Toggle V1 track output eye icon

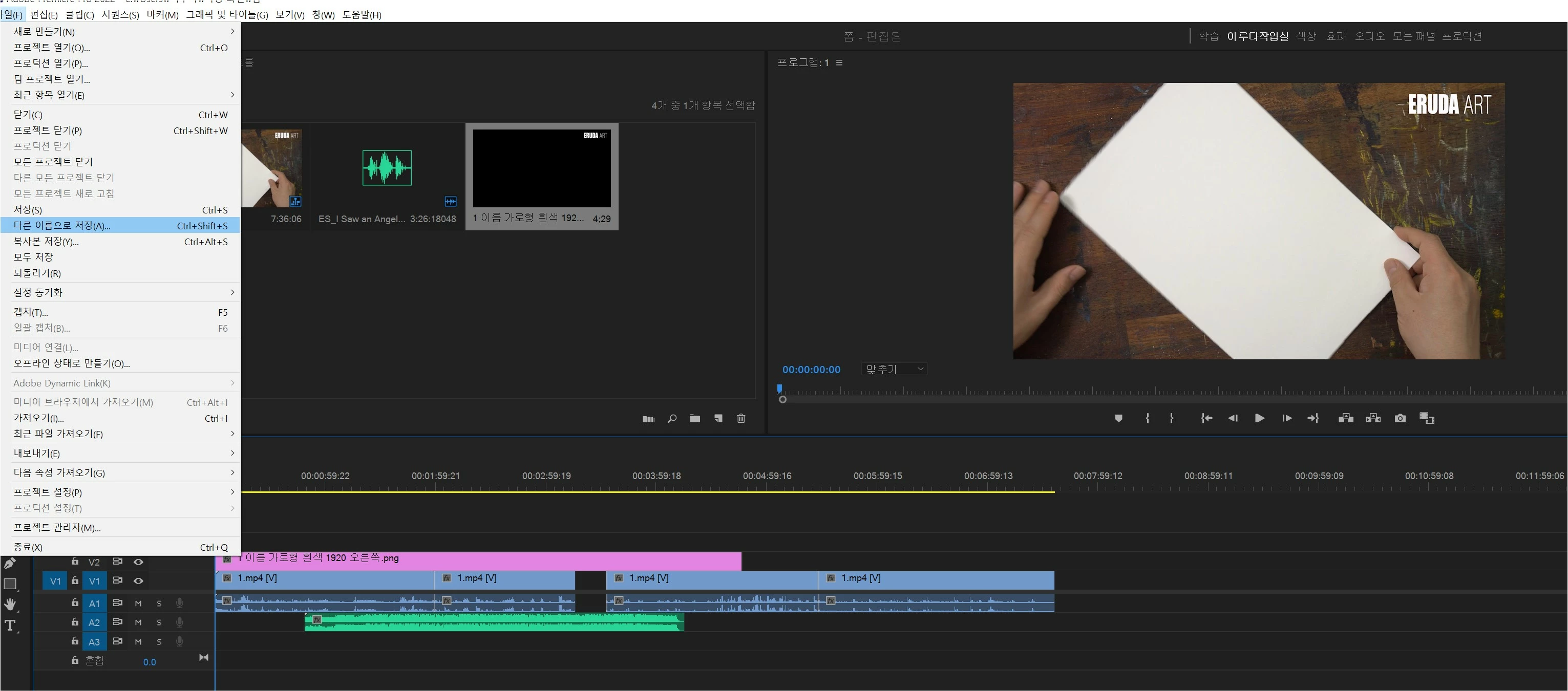click(138, 581)
